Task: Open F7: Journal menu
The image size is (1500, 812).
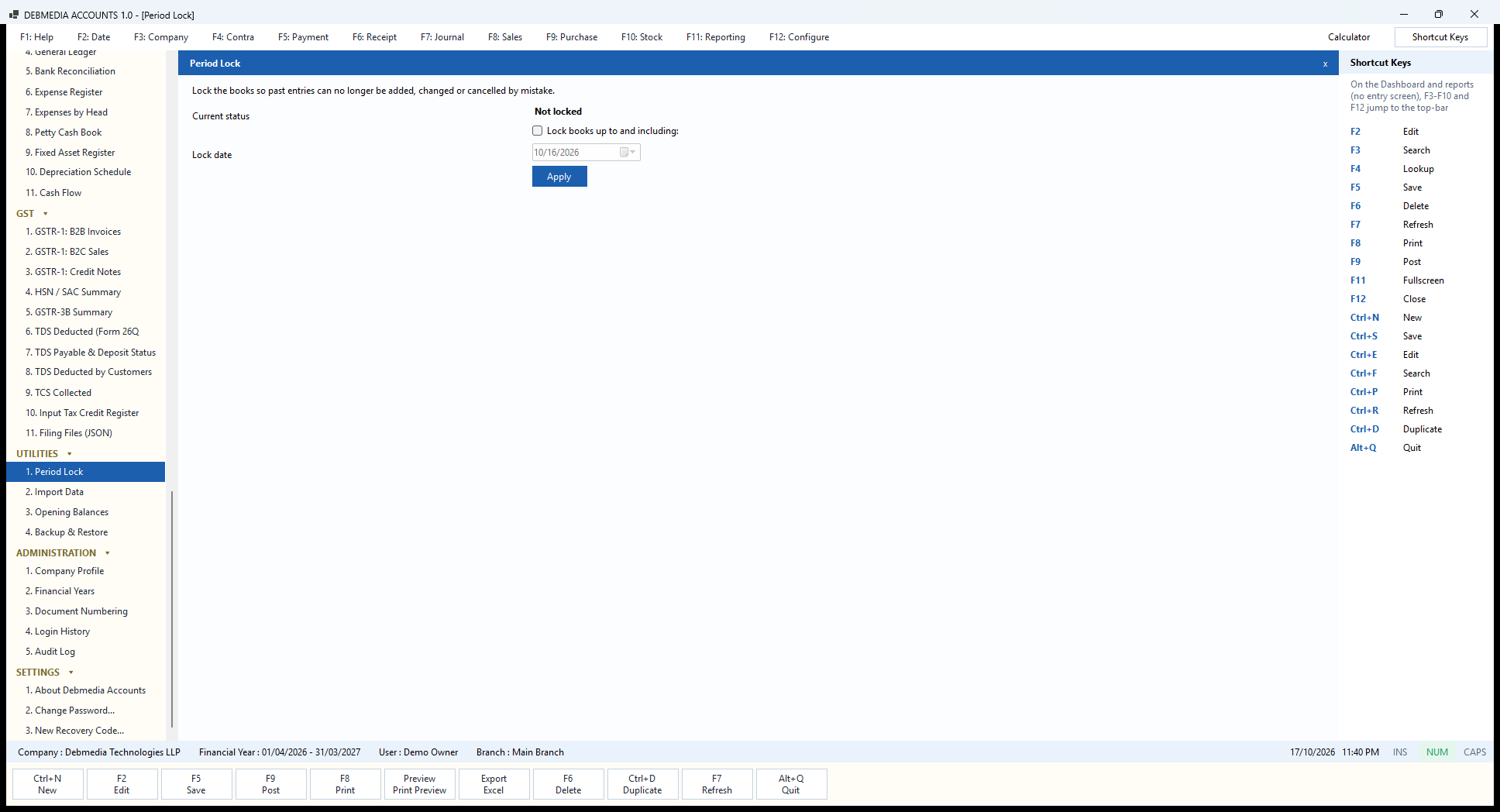Action: click(x=442, y=37)
